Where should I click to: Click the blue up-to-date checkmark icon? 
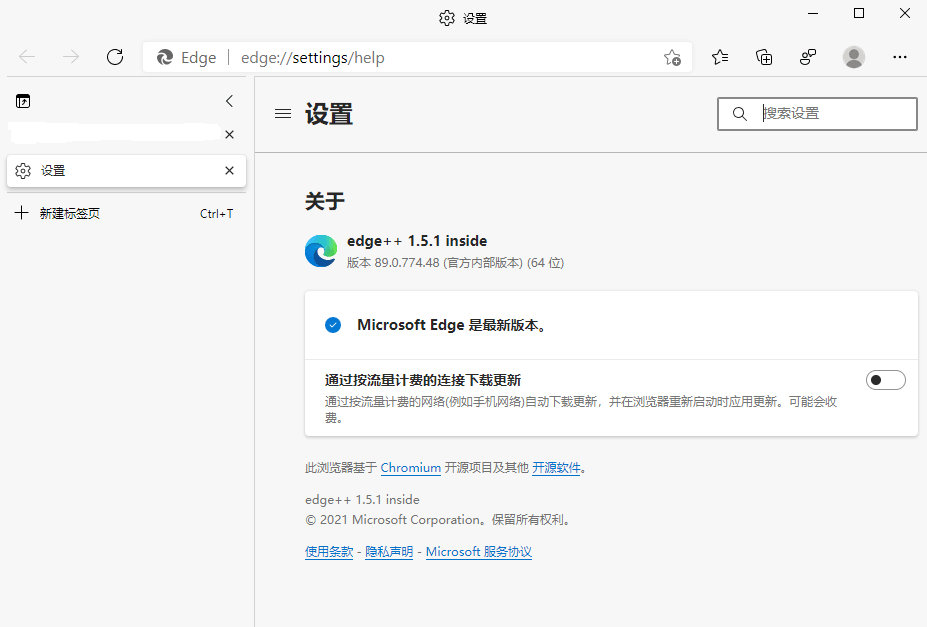(x=333, y=324)
